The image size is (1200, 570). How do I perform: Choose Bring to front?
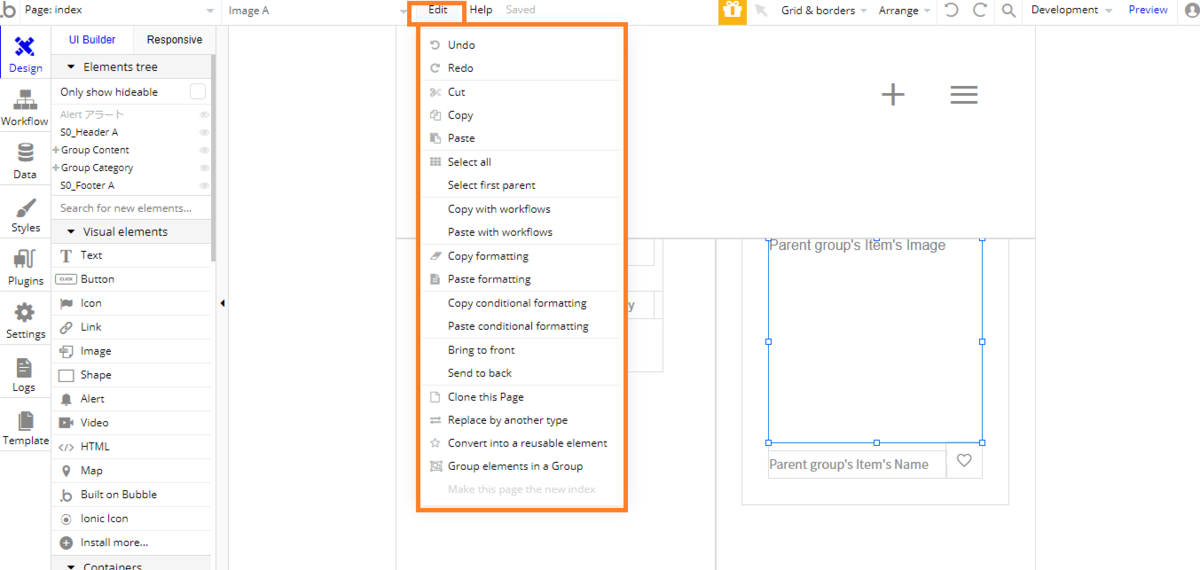(481, 350)
